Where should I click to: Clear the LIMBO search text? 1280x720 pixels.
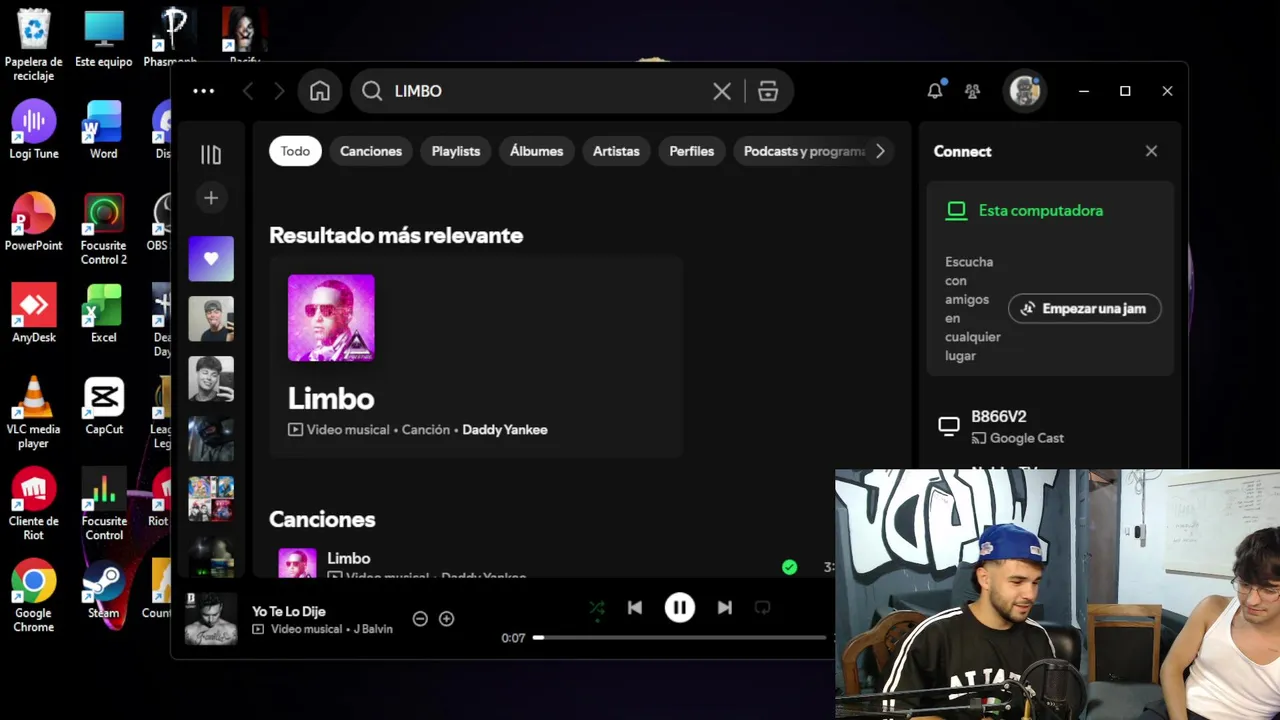(722, 91)
